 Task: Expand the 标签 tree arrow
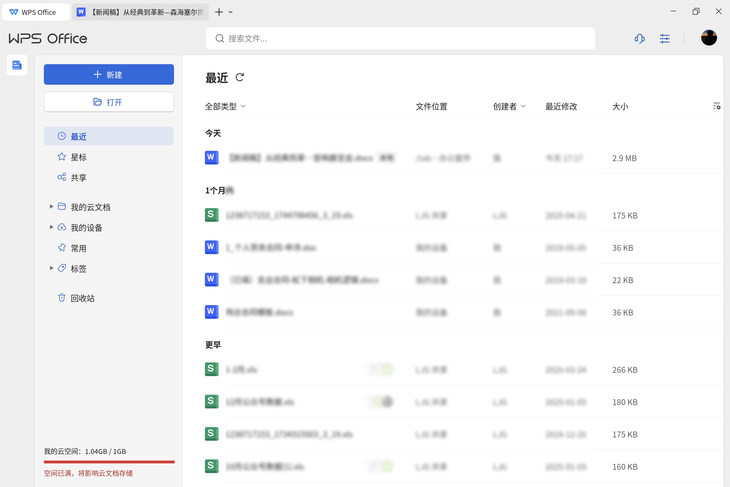pos(51,268)
